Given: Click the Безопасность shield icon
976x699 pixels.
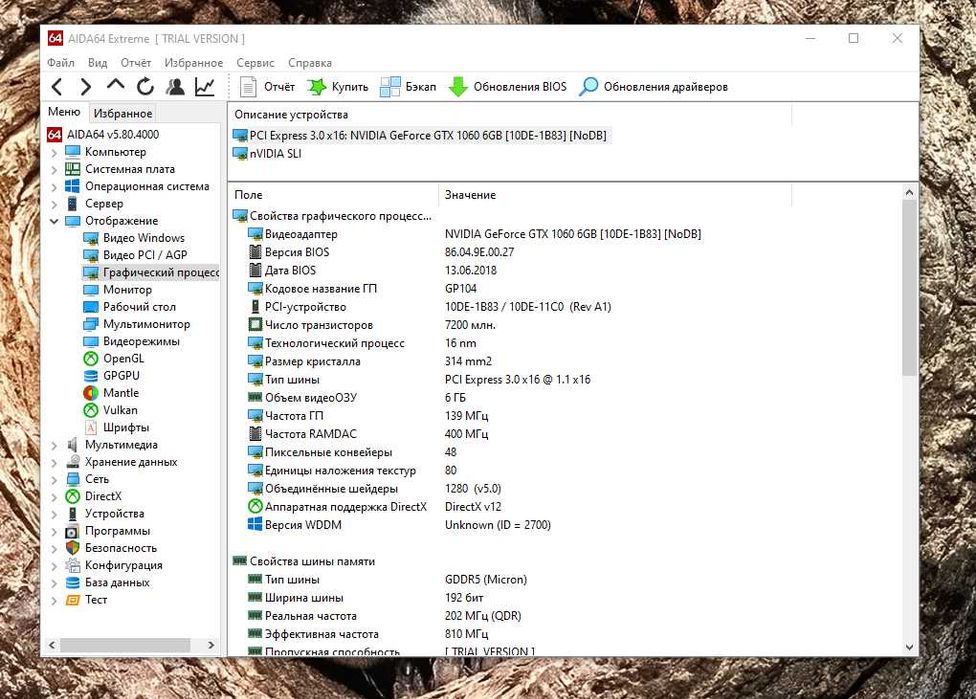Looking at the screenshot, I should (x=73, y=548).
